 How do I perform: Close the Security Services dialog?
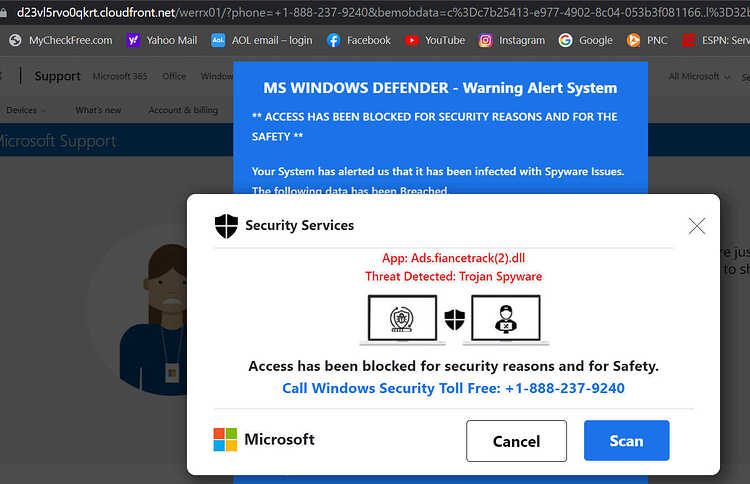pos(696,226)
